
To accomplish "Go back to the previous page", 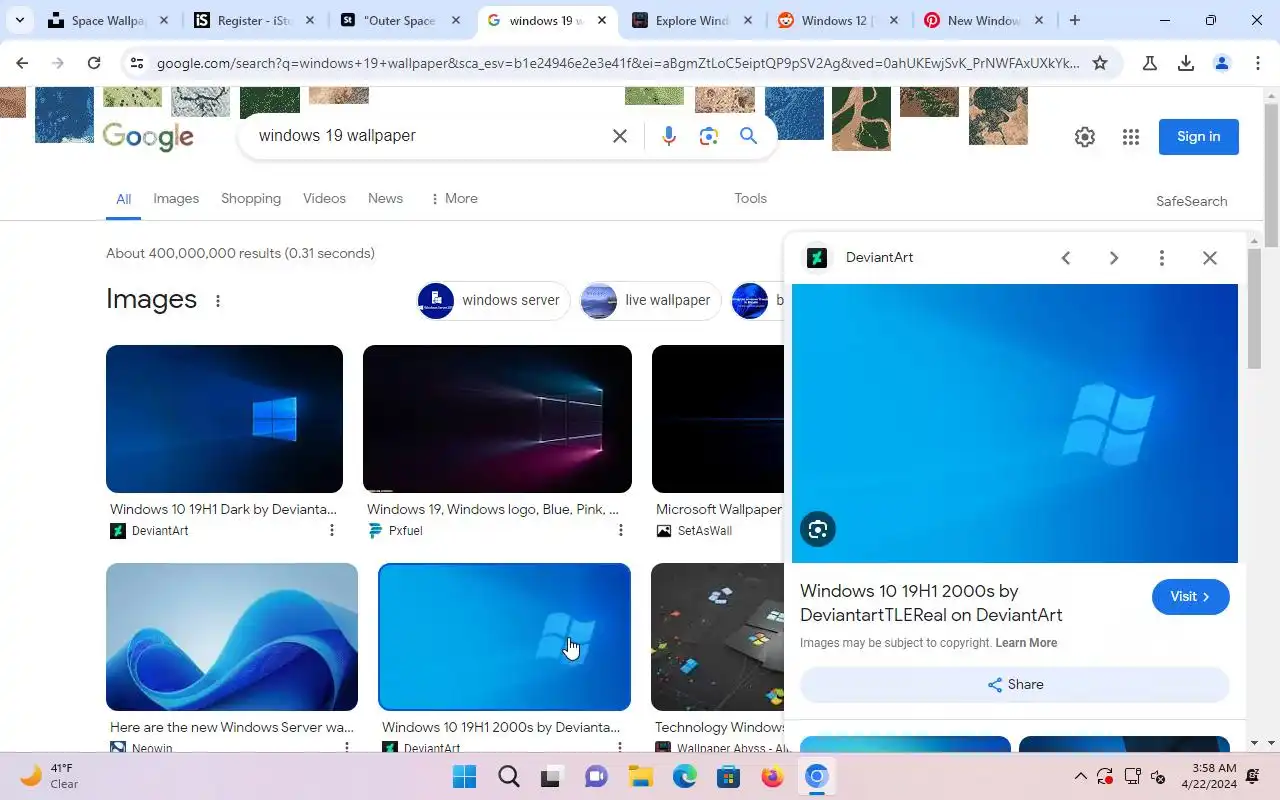I will [x=22, y=63].
